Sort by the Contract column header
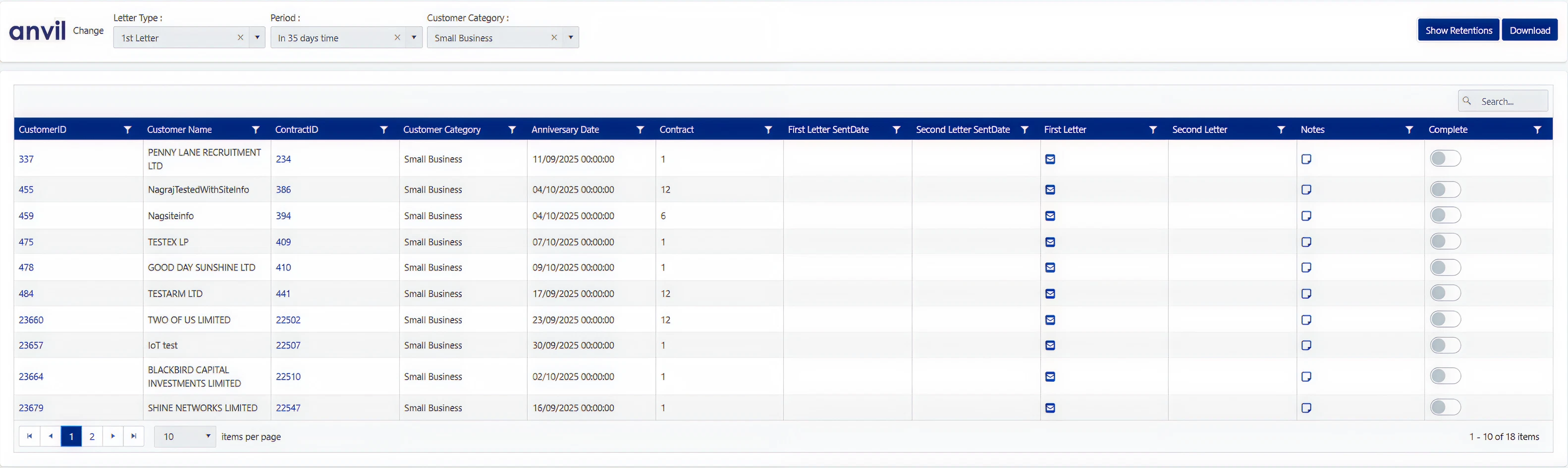The width and height of the screenshot is (1568, 468). [x=676, y=130]
